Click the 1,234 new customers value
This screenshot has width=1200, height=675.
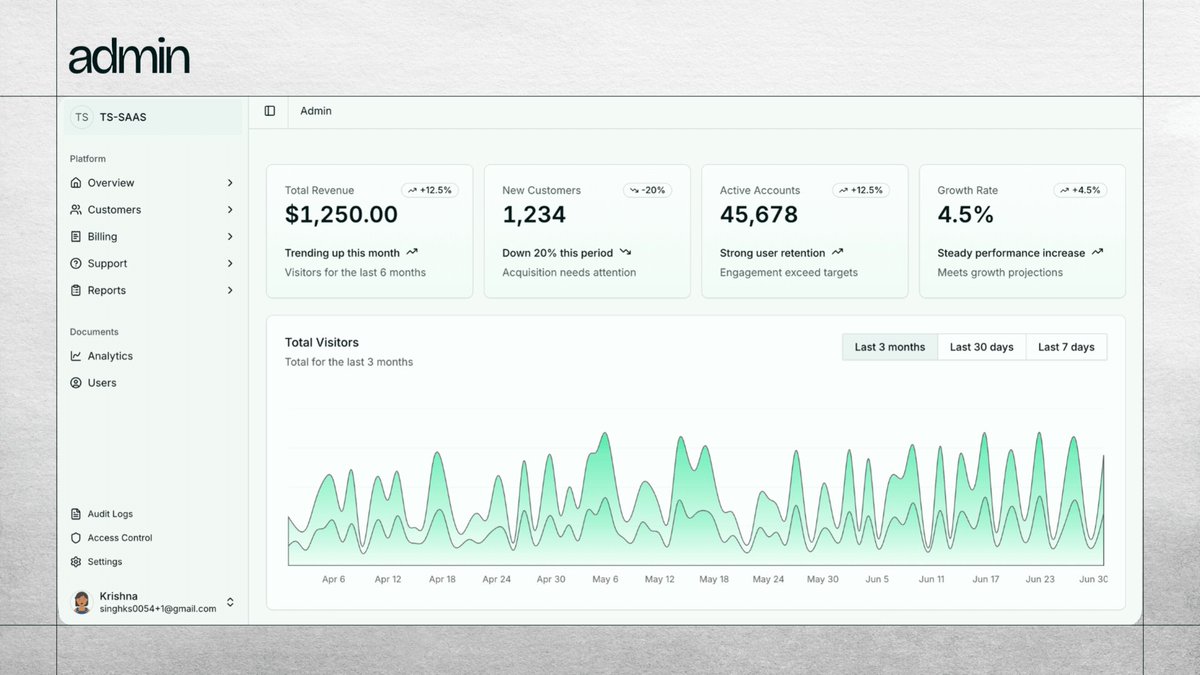coord(534,215)
